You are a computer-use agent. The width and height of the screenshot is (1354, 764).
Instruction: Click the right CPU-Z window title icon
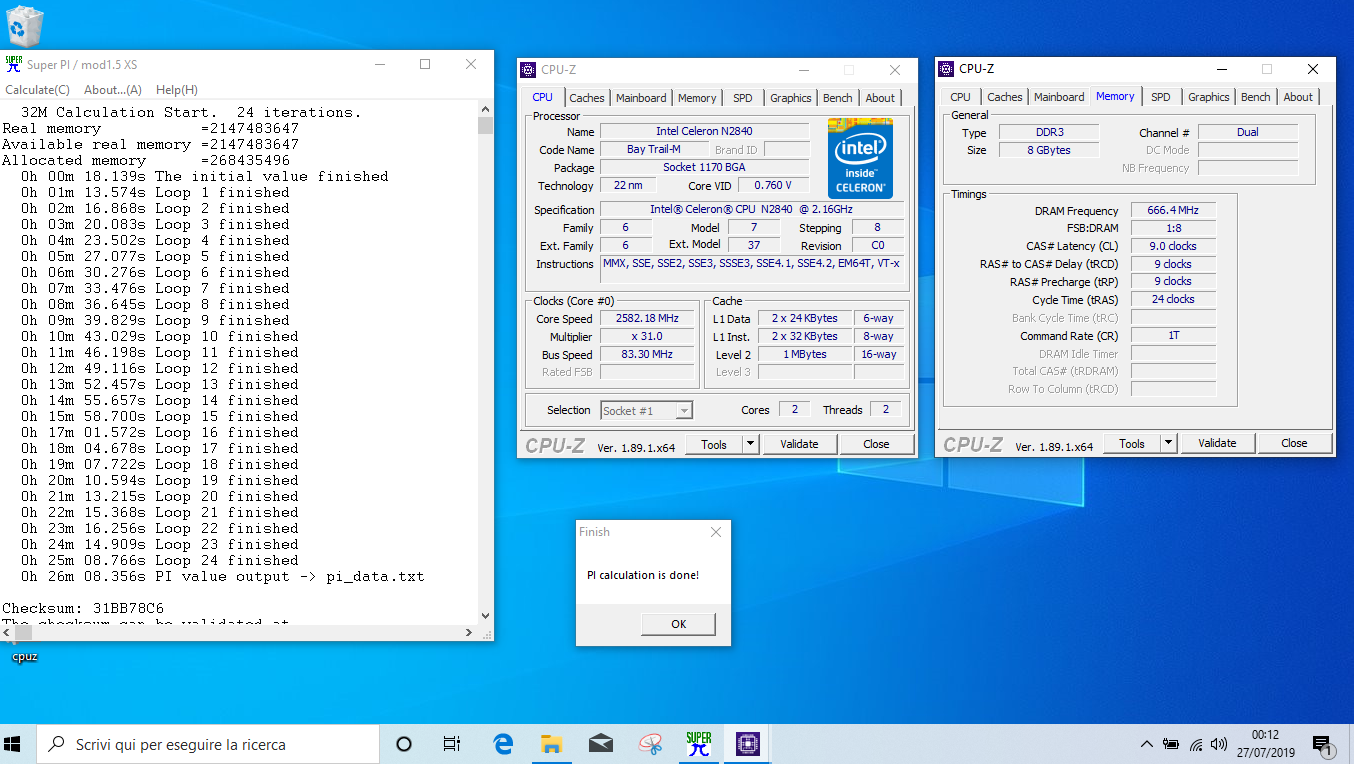pyautogui.click(x=946, y=69)
